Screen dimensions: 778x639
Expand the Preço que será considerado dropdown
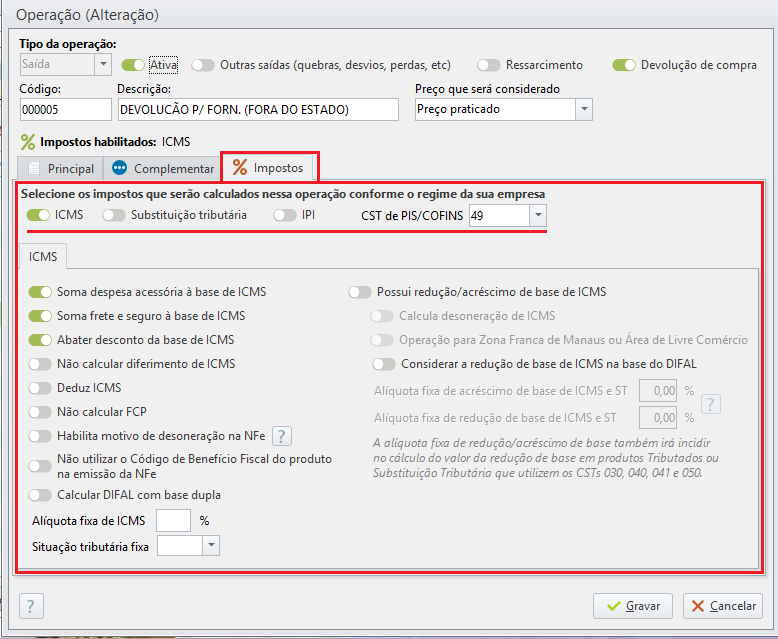click(x=584, y=109)
